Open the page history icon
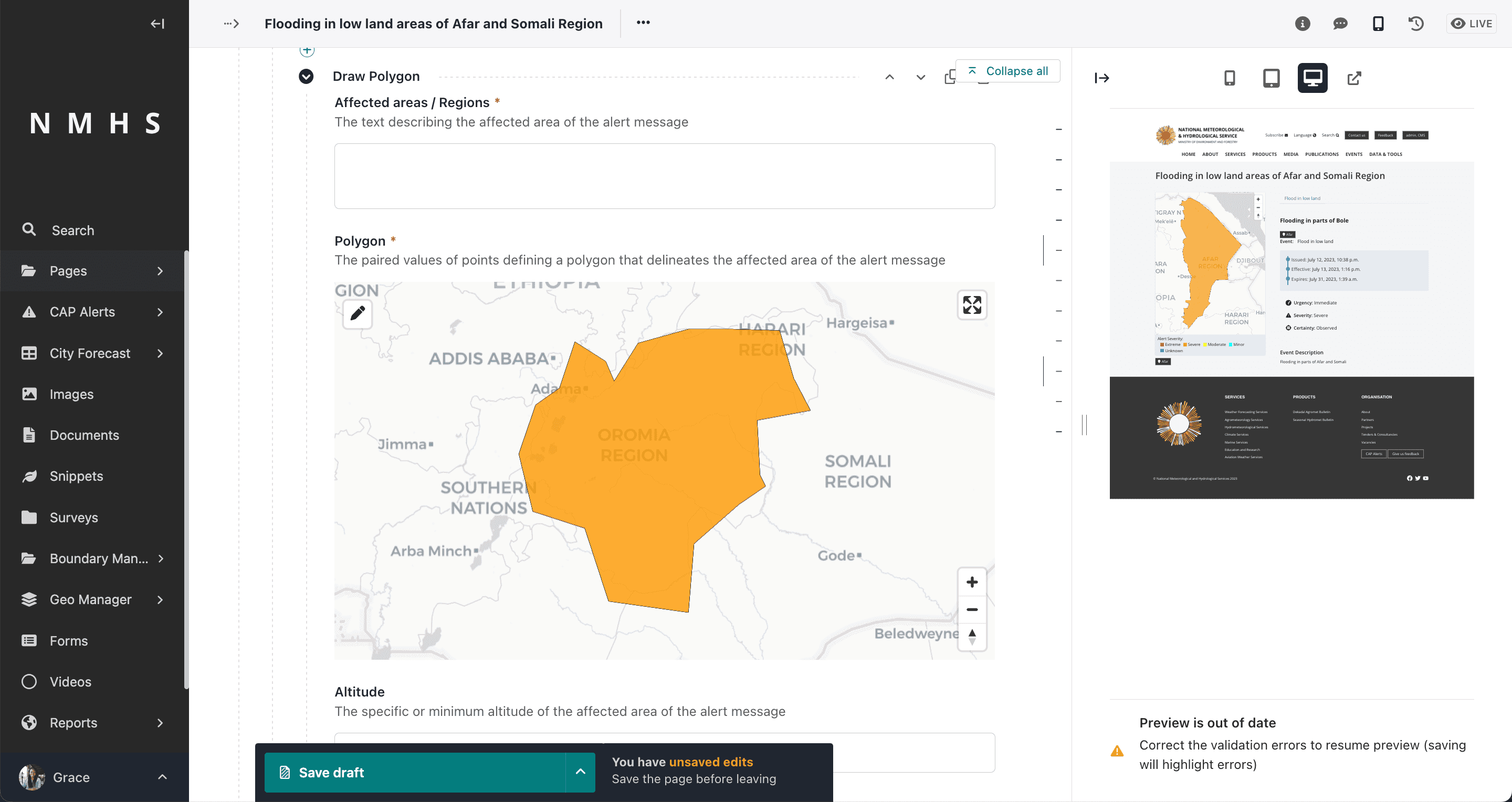1512x802 pixels. pos(1416,24)
